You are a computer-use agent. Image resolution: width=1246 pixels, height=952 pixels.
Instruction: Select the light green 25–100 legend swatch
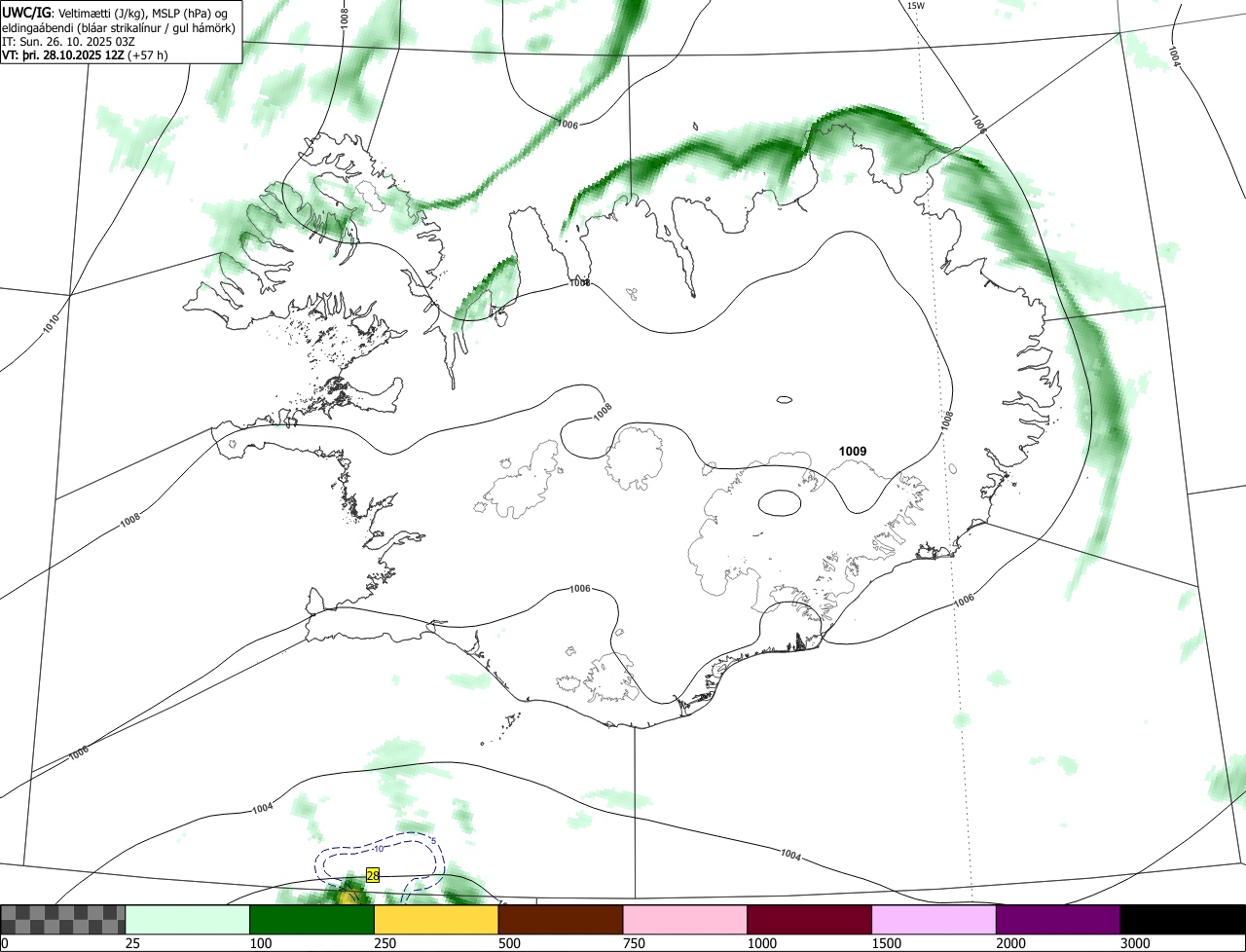[x=188, y=919]
